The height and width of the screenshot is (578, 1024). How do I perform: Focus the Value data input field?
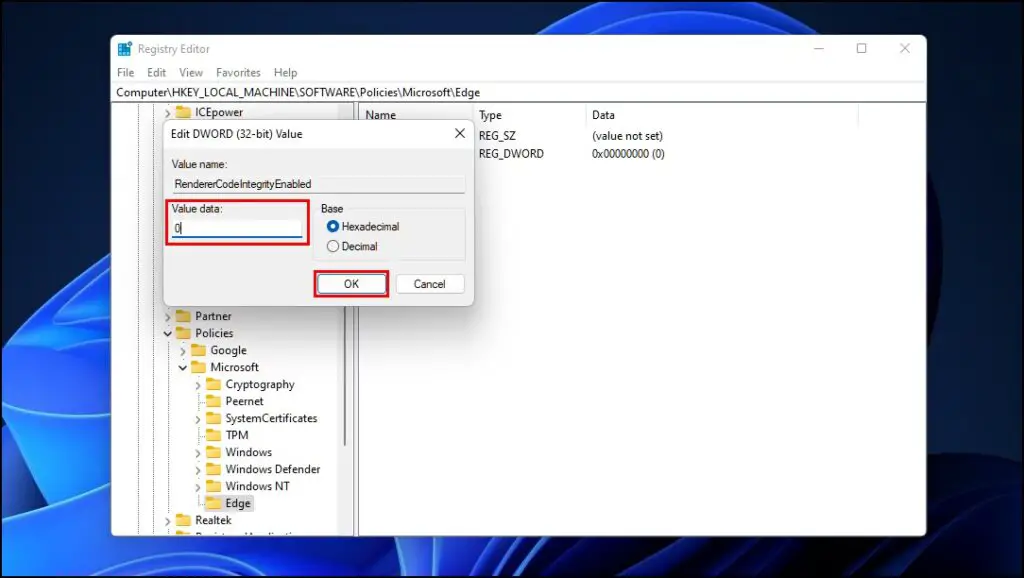(236, 228)
